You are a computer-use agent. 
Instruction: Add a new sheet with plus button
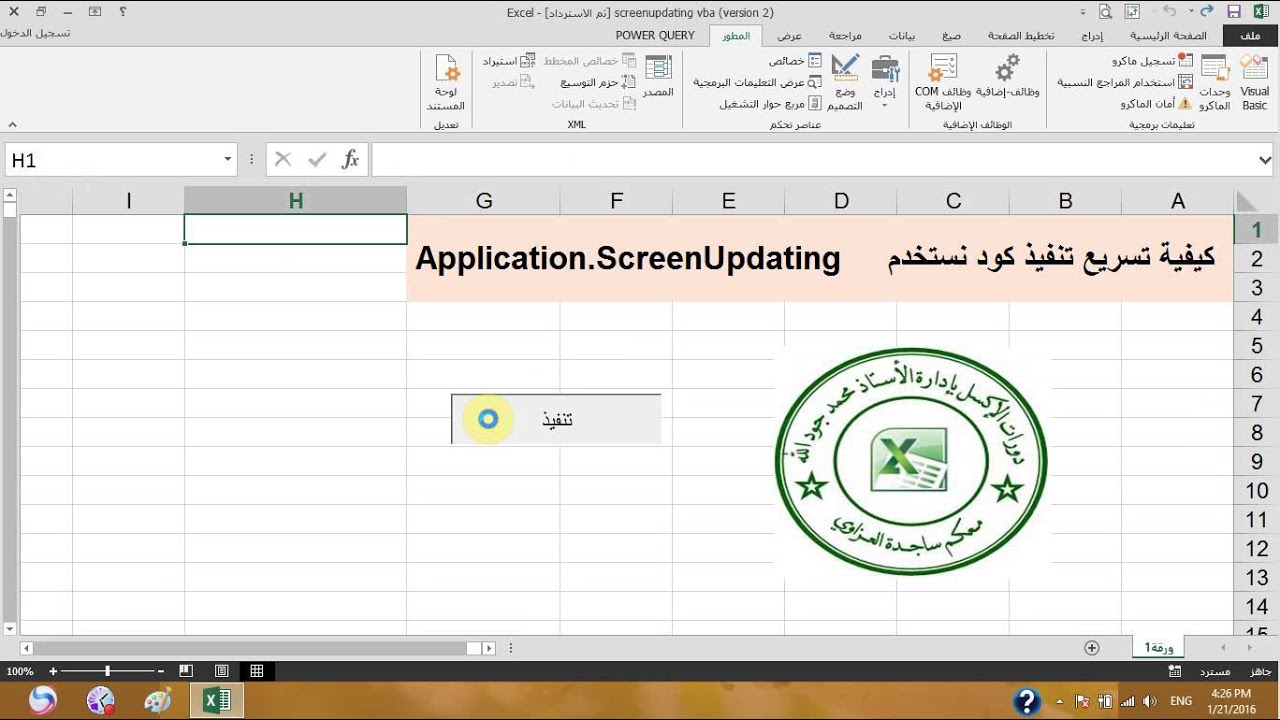[x=1092, y=648]
